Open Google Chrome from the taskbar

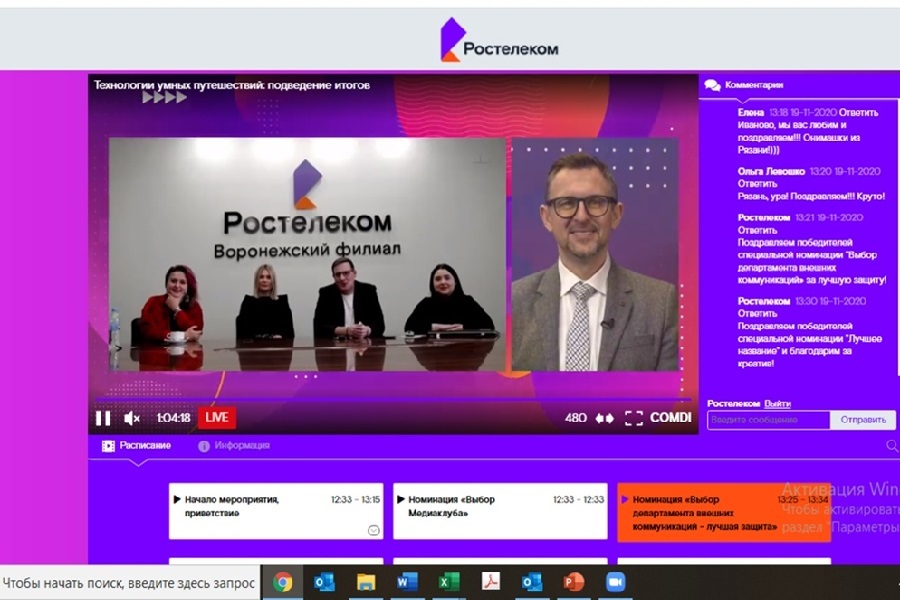tap(282, 583)
